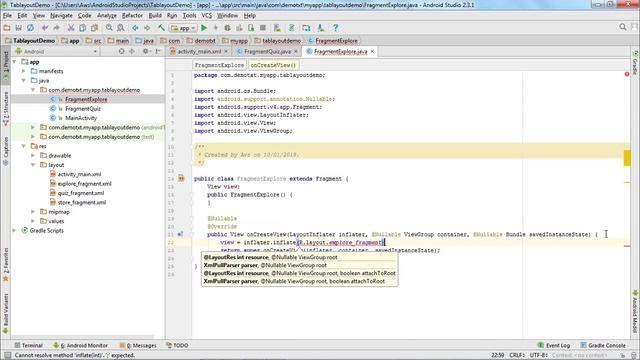
Task: Click the Synchronize toolbar icon
Action: (30, 28)
